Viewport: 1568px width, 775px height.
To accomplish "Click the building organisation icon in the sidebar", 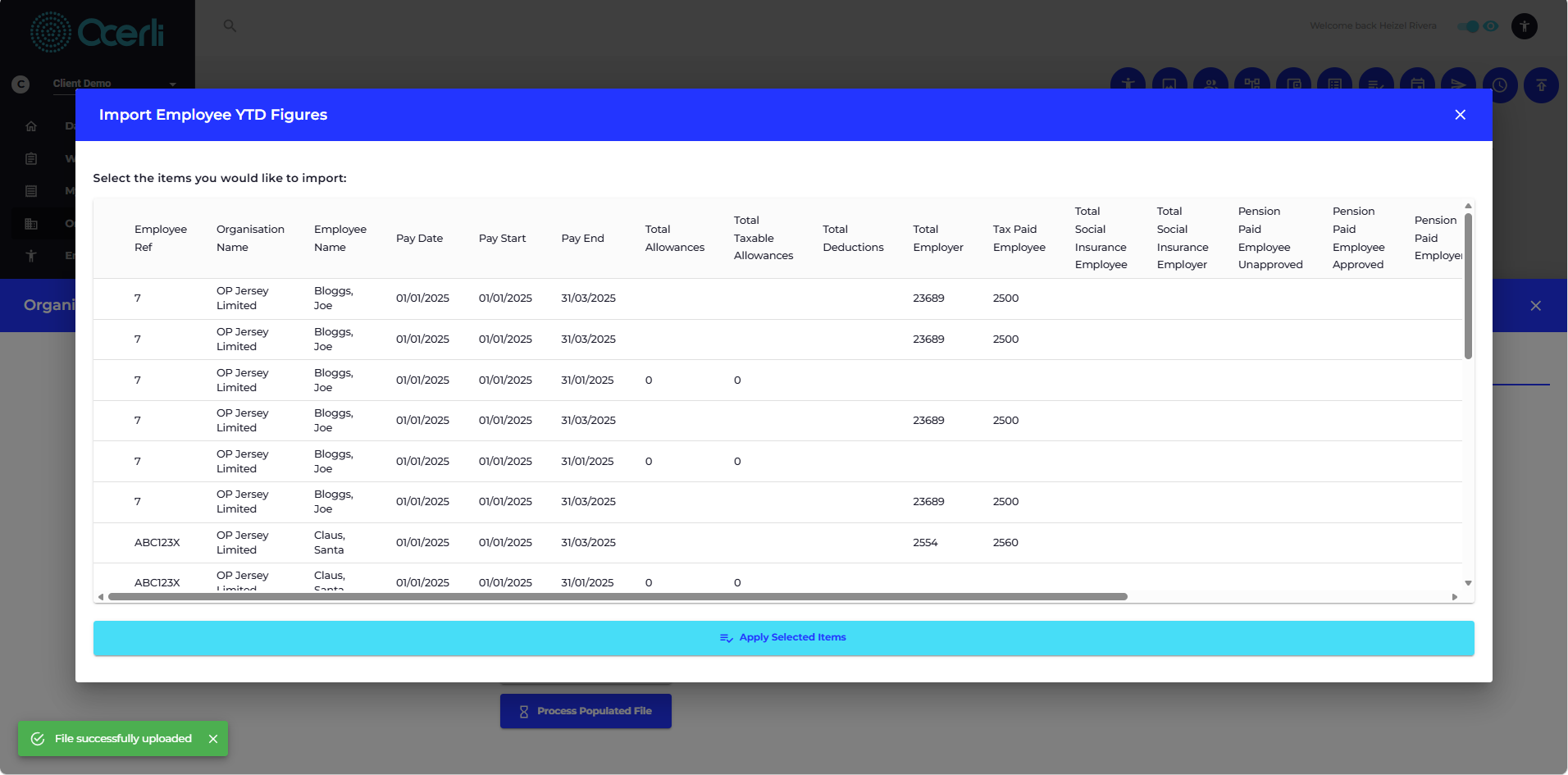I will click(x=31, y=223).
